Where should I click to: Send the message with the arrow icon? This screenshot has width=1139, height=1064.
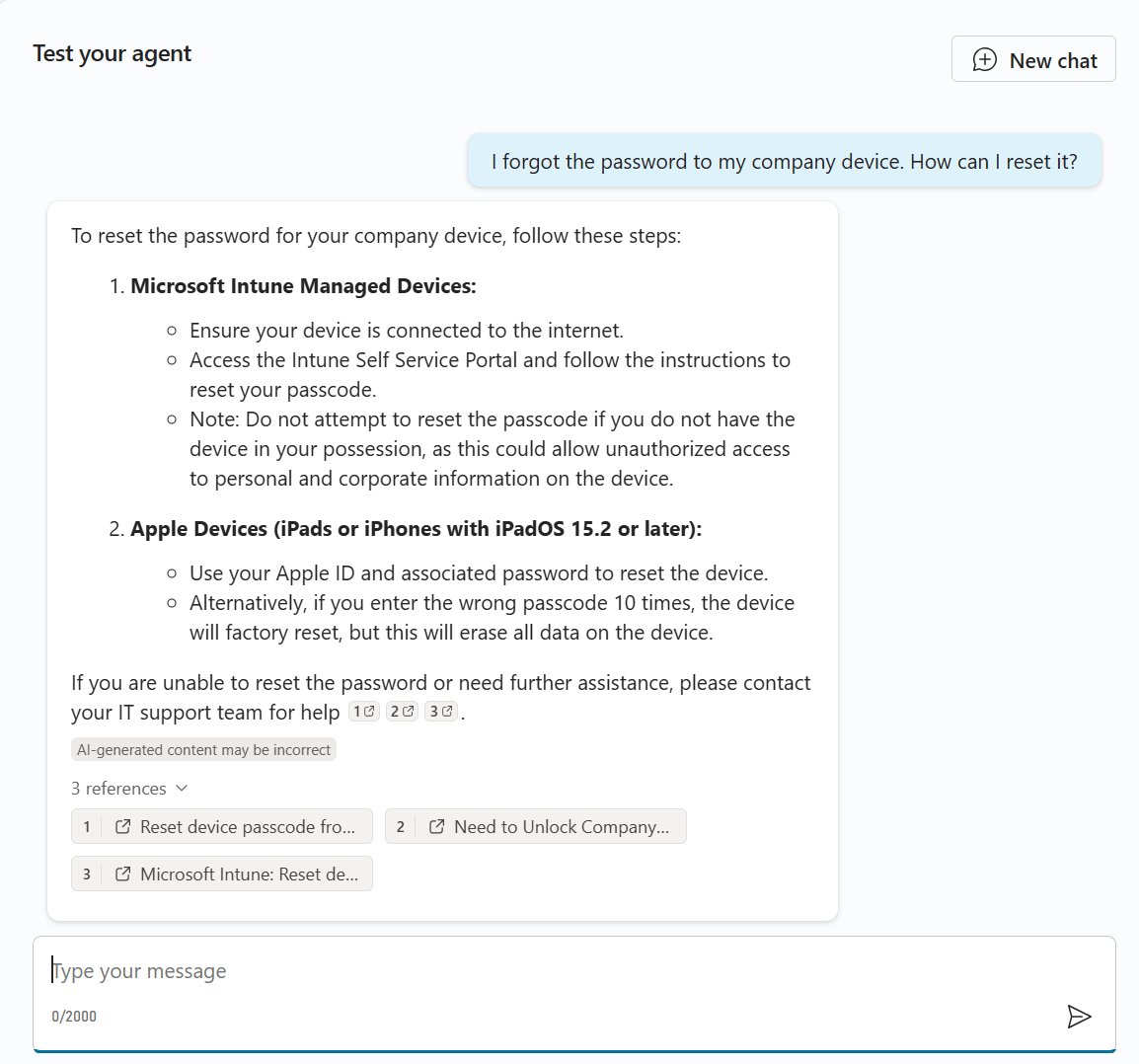point(1079,1017)
